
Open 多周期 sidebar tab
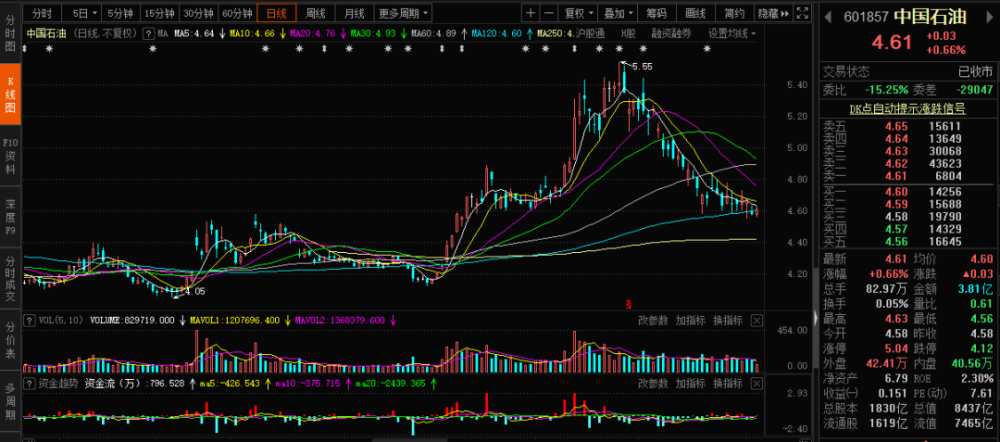point(10,402)
